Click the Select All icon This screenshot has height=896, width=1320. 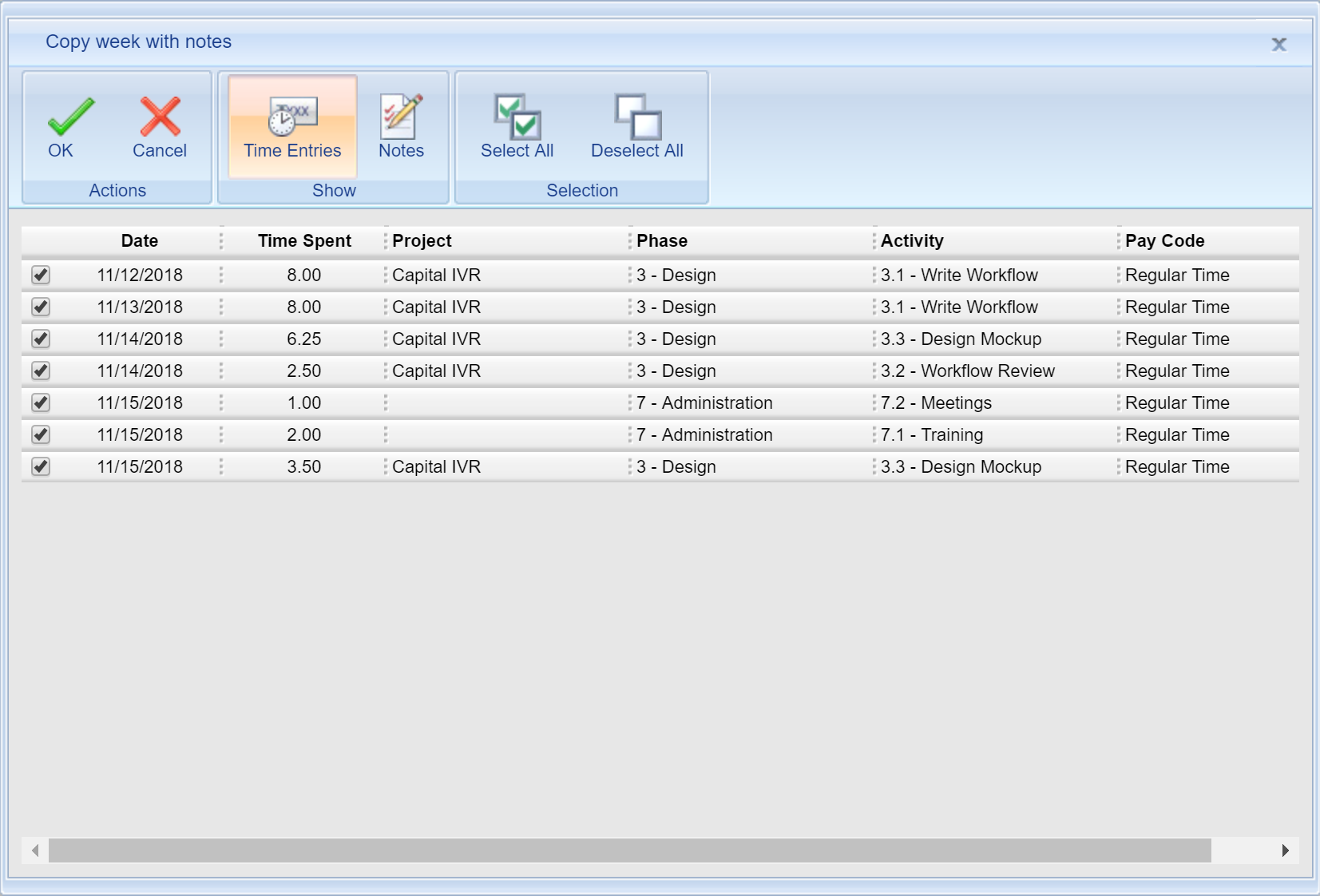[x=517, y=117]
